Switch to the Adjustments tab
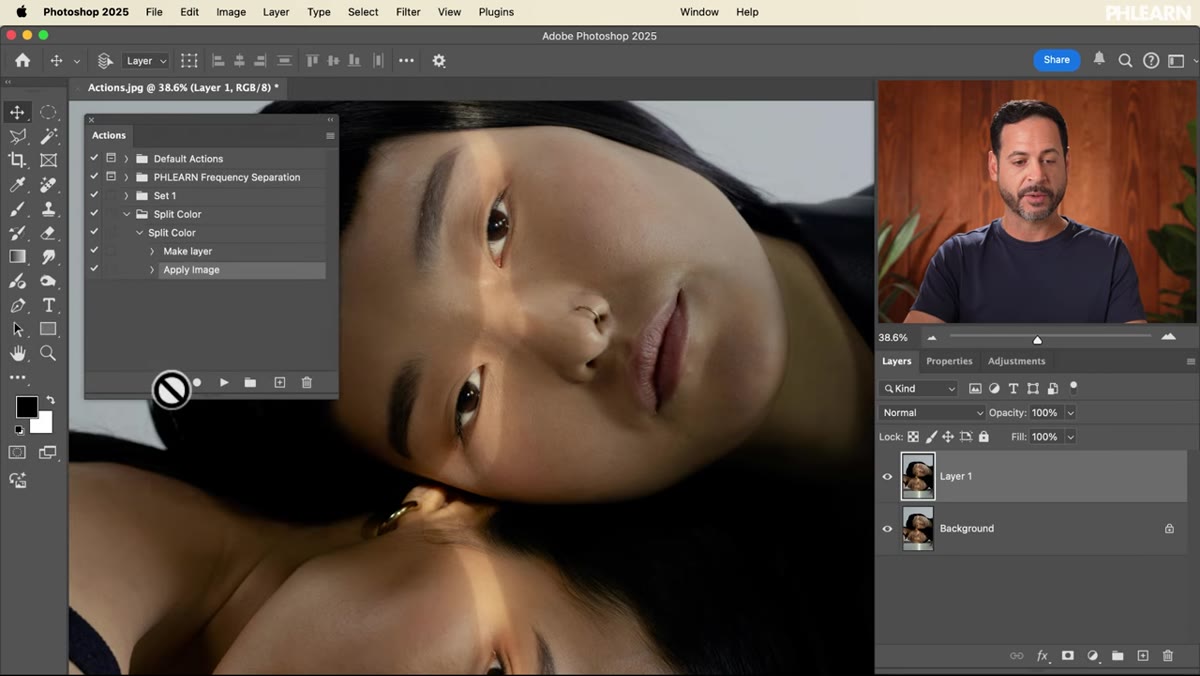 point(1016,361)
